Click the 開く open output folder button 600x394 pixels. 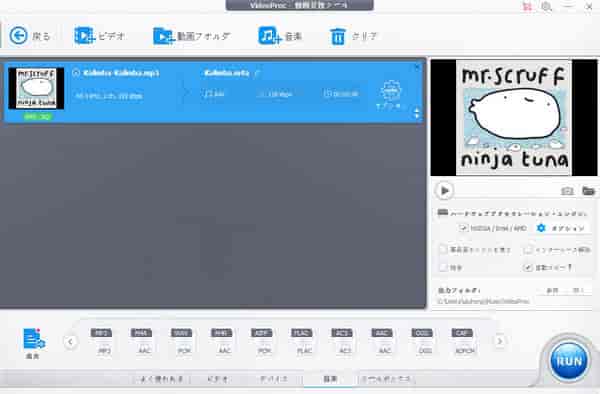[x=577, y=291]
